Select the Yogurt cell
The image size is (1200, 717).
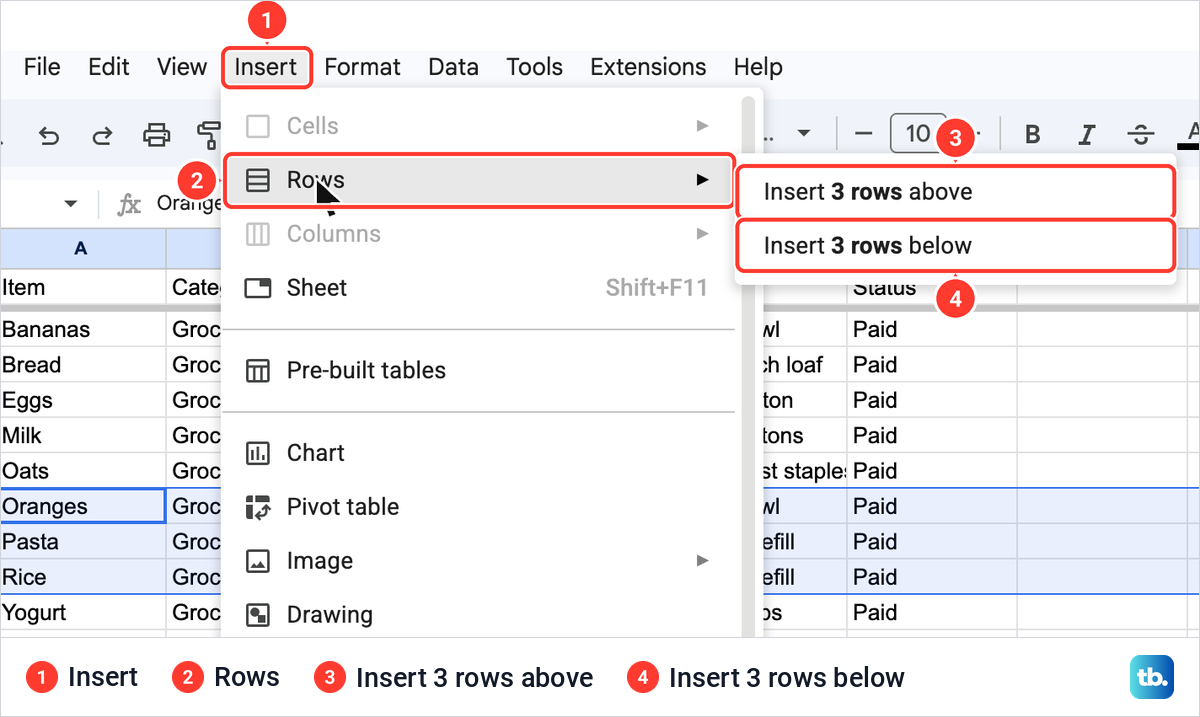tap(82, 613)
